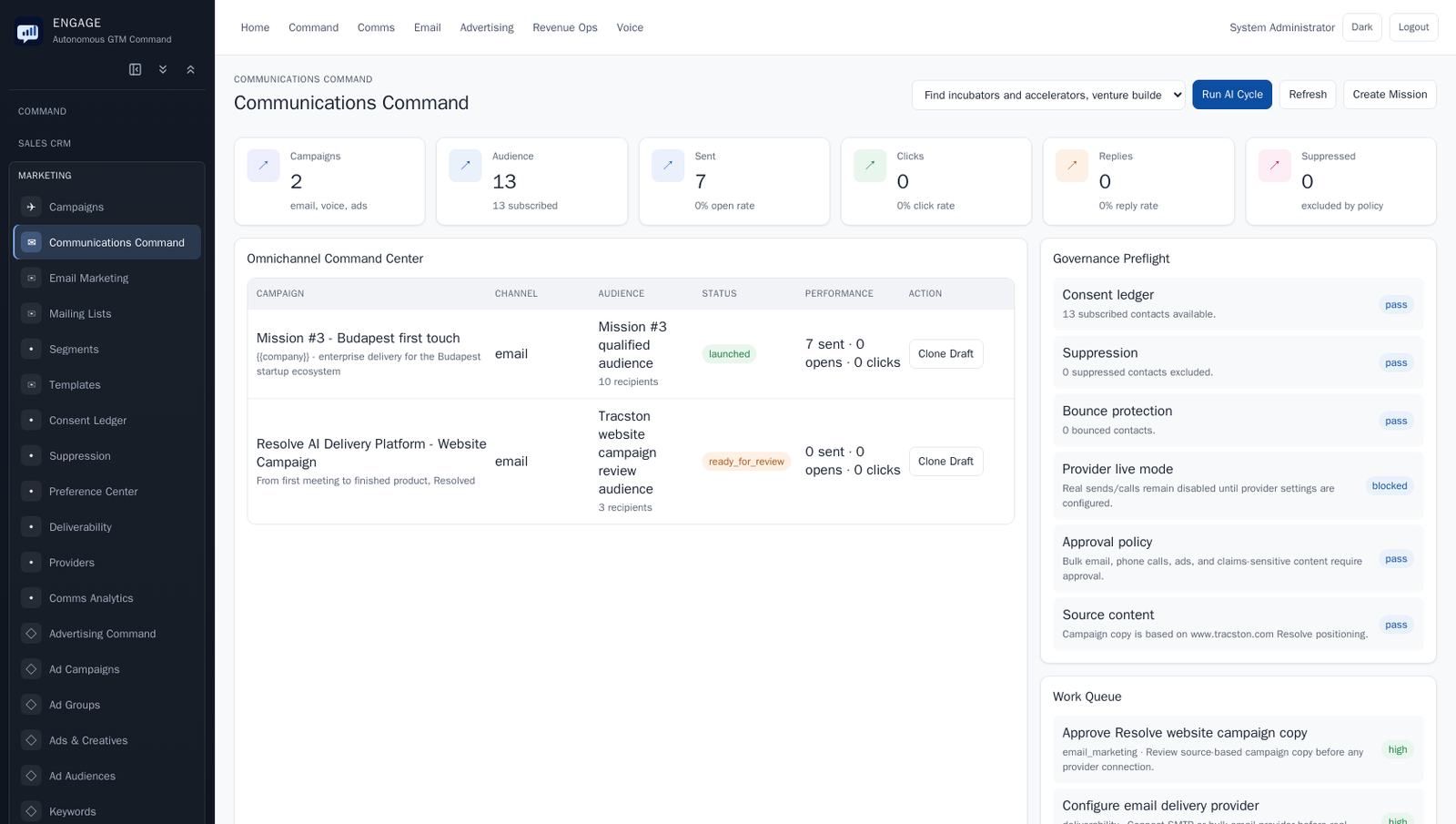Open Ad Groups in the sidebar
Screen dimensions: 1456x824
click(x=107, y=704)
